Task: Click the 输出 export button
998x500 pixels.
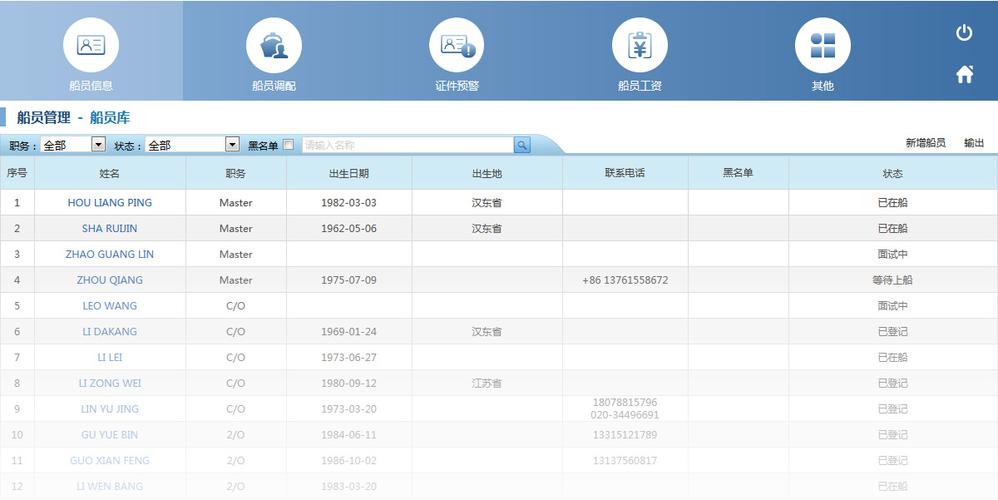Action: pyautogui.click(x=974, y=143)
